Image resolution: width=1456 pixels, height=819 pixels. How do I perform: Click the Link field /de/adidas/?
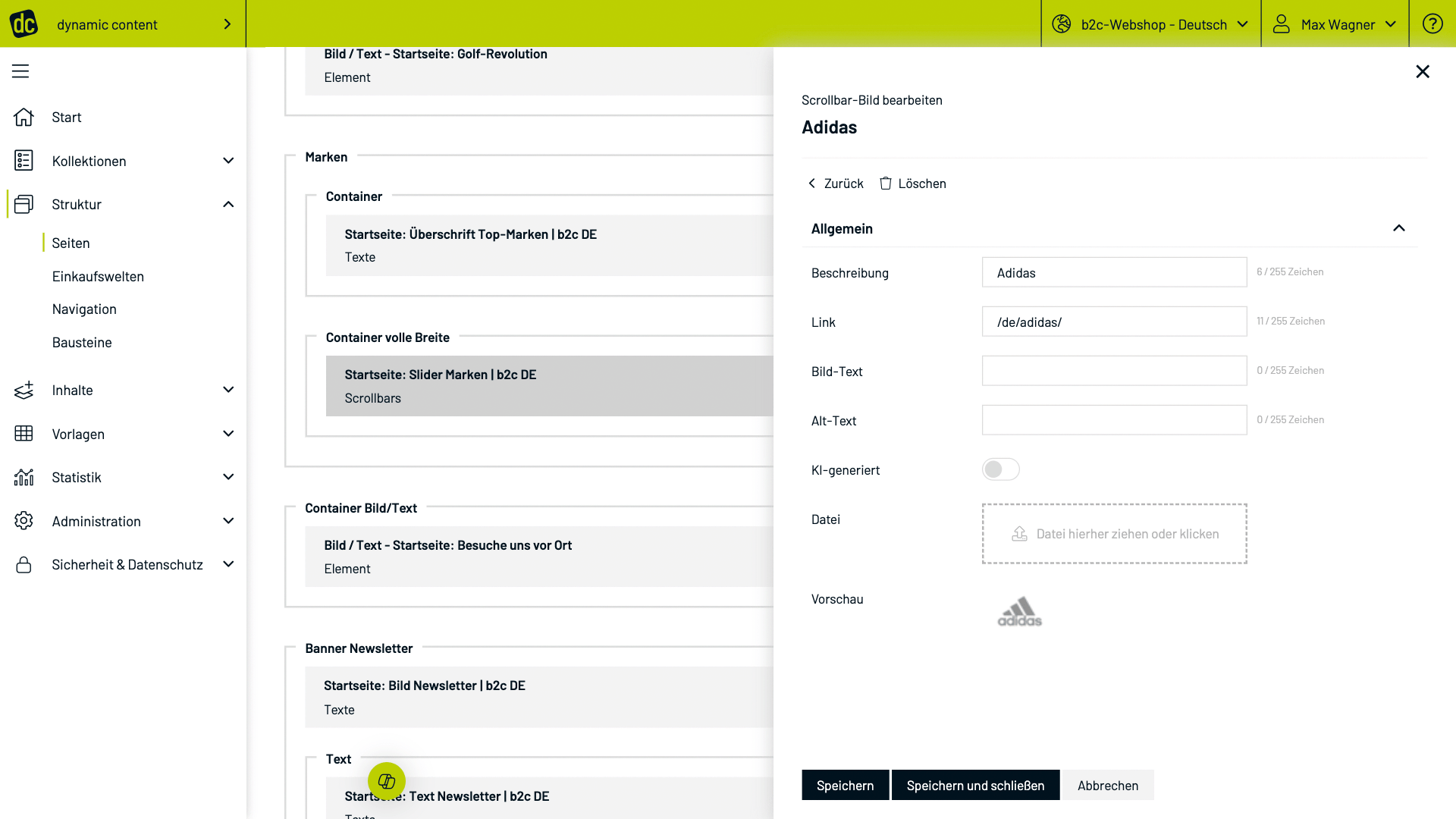(1114, 322)
